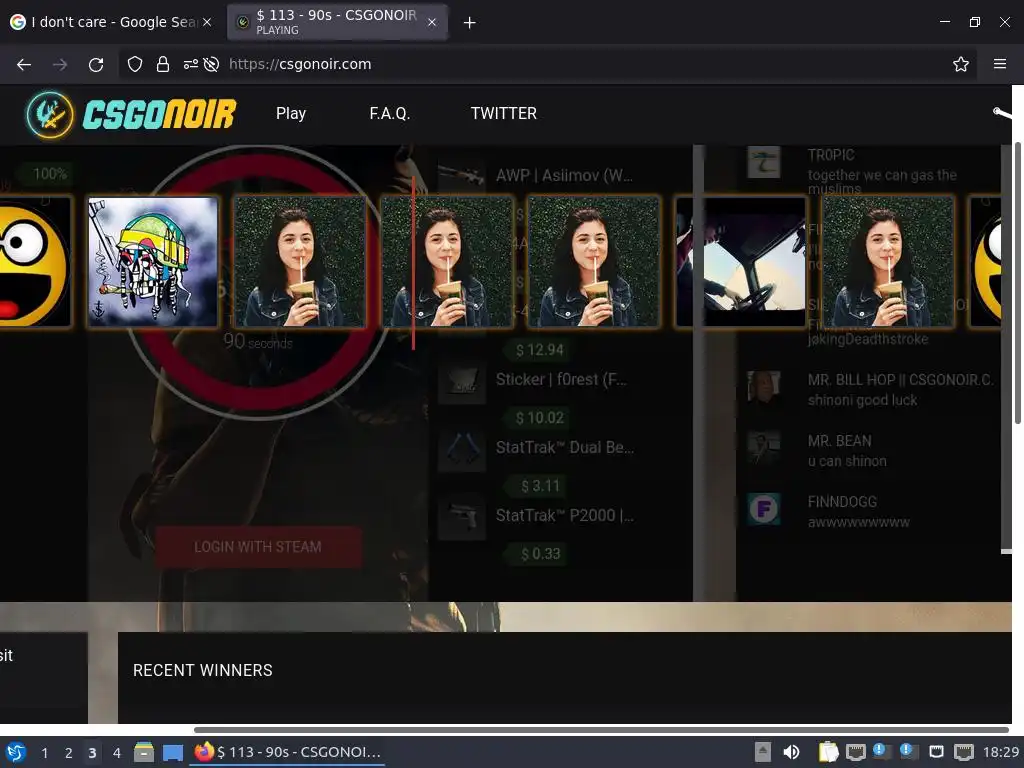
Task: Switch to workspace 1
Action: click(x=44, y=753)
